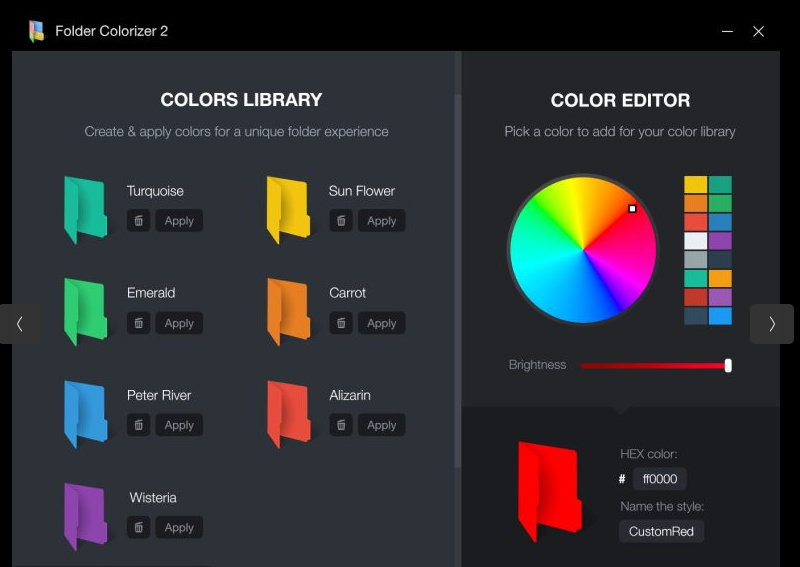Remove the Emerald style via trash icon
800x567 pixels.
(139, 323)
